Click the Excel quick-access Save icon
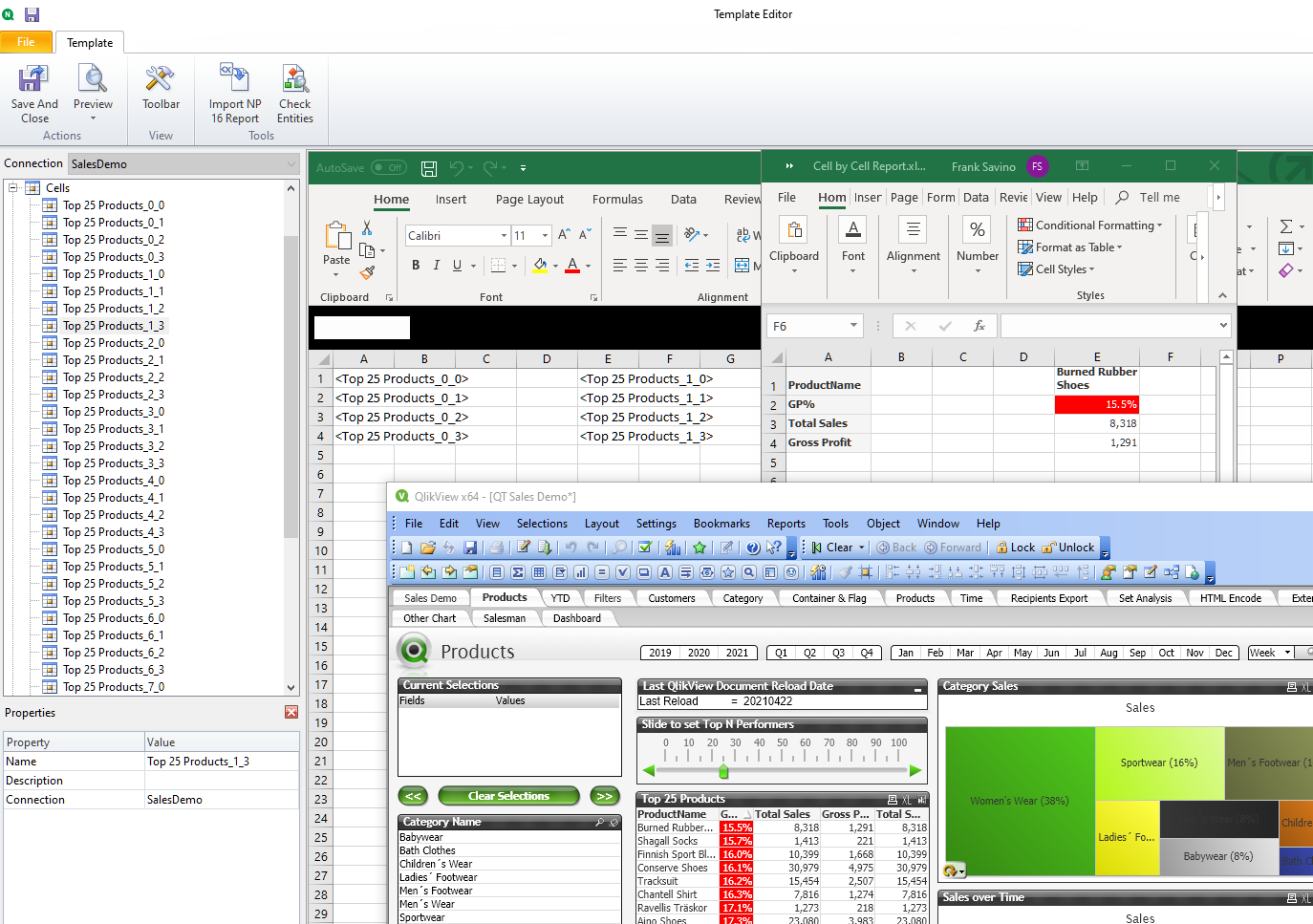This screenshot has height=924, width=1313. 429,168
